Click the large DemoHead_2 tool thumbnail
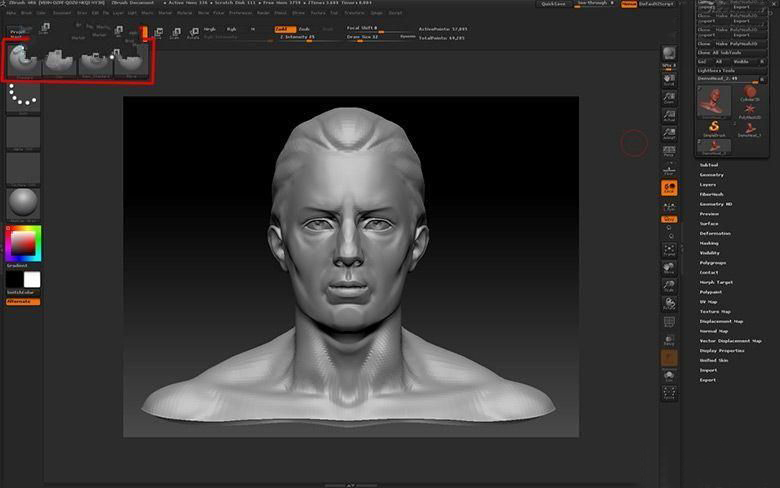 pos(714,102)
